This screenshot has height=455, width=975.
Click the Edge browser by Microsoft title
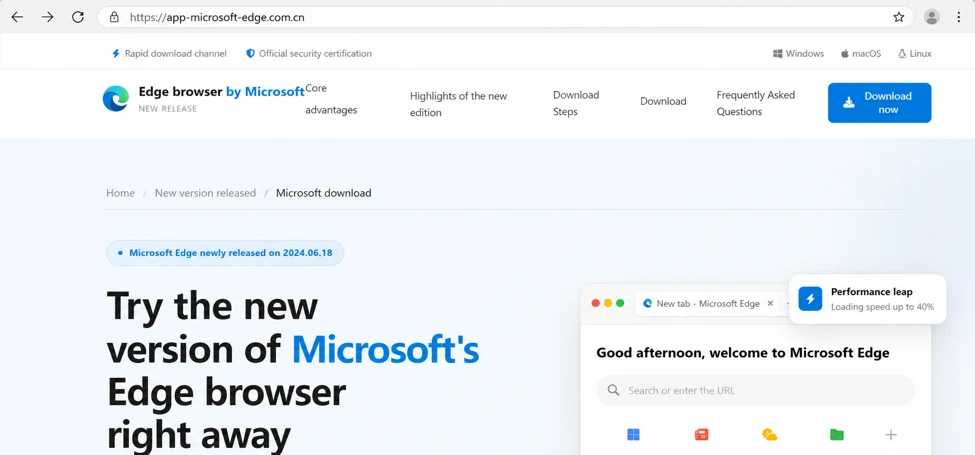(221, 91)
